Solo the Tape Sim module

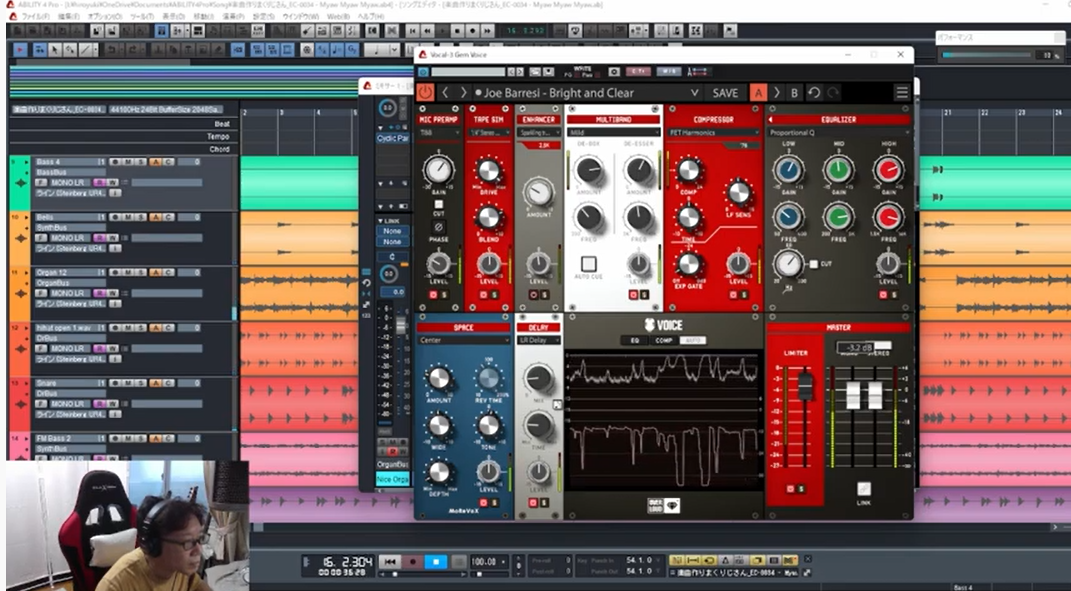[x=494, y=295]
